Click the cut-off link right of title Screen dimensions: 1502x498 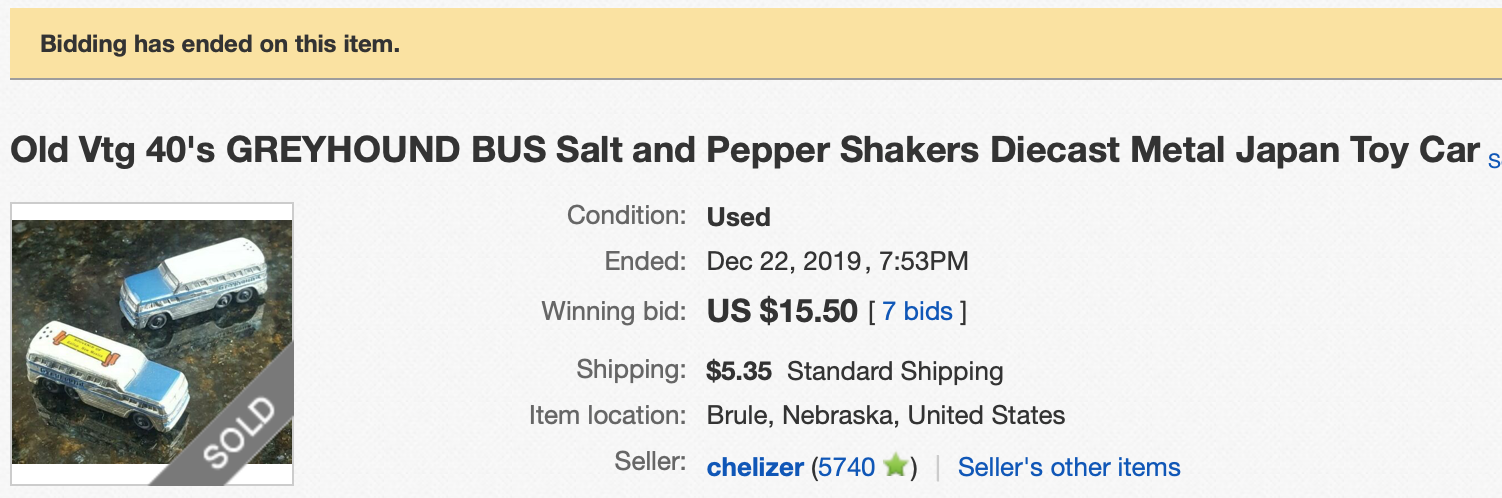click(x=1494, y=159)
